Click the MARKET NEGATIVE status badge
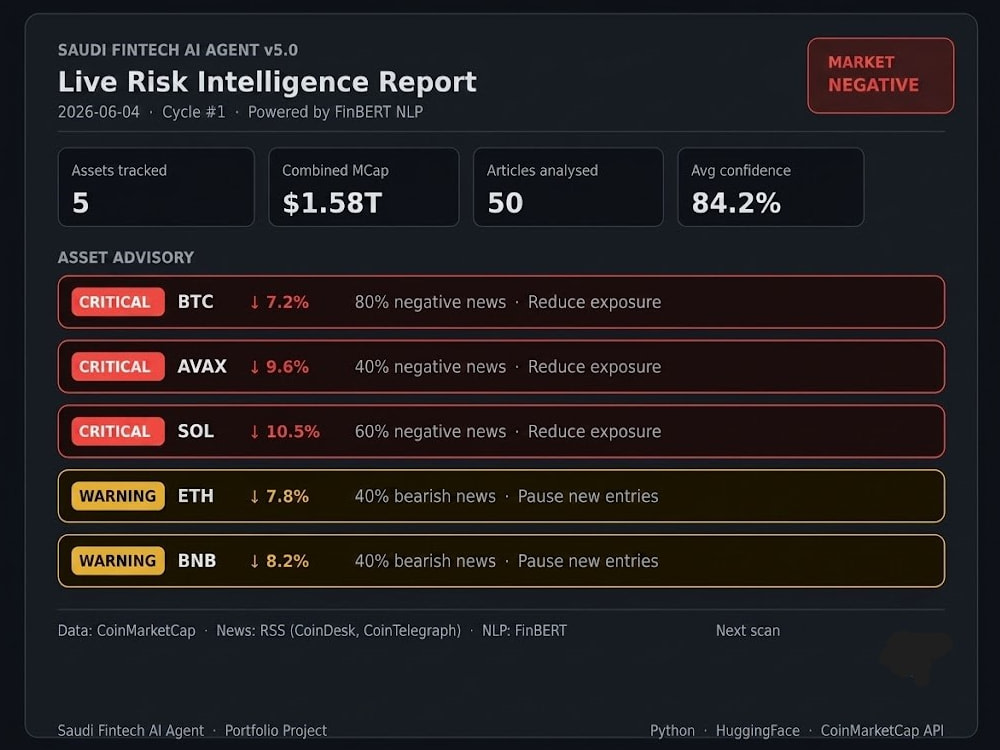 click(881, 75)
